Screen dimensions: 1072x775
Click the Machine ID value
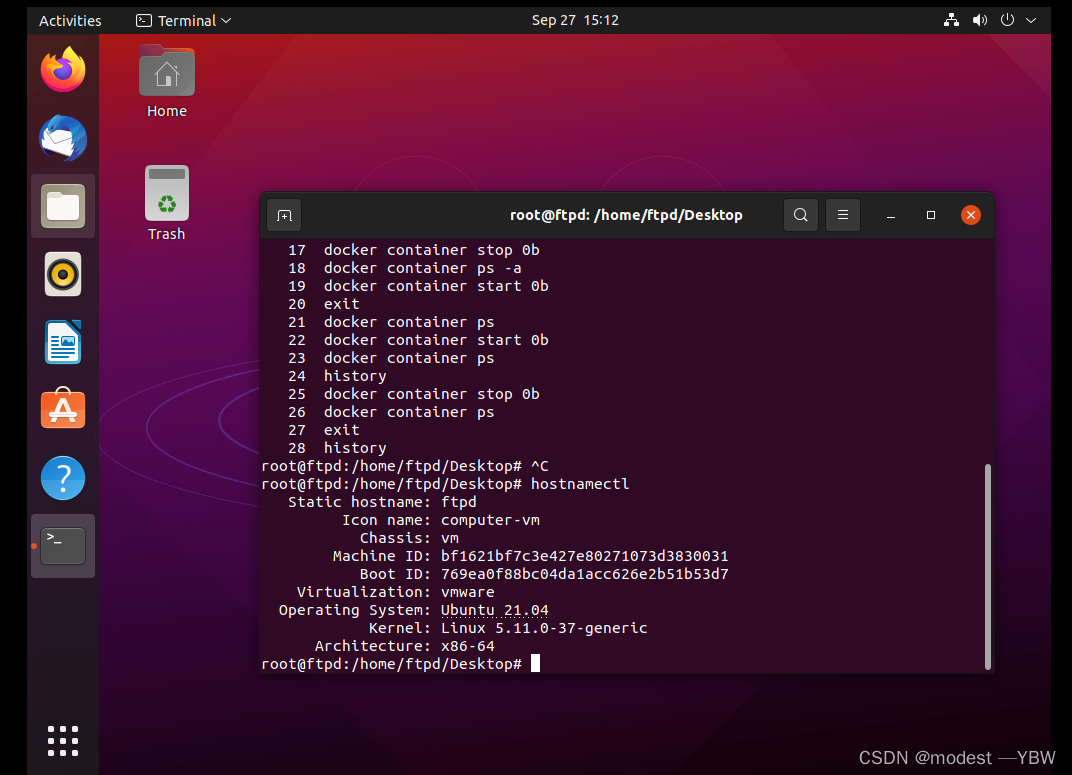585,556
